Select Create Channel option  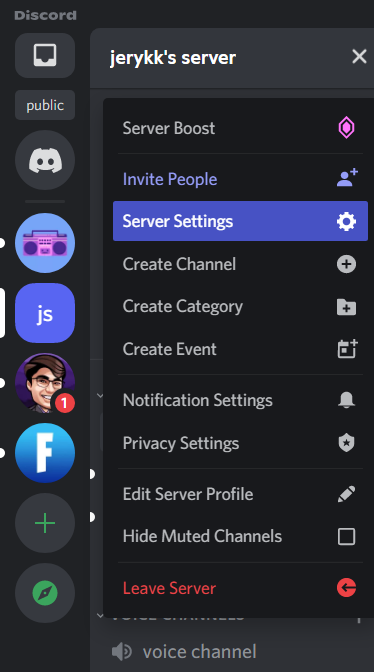point(240,264)
